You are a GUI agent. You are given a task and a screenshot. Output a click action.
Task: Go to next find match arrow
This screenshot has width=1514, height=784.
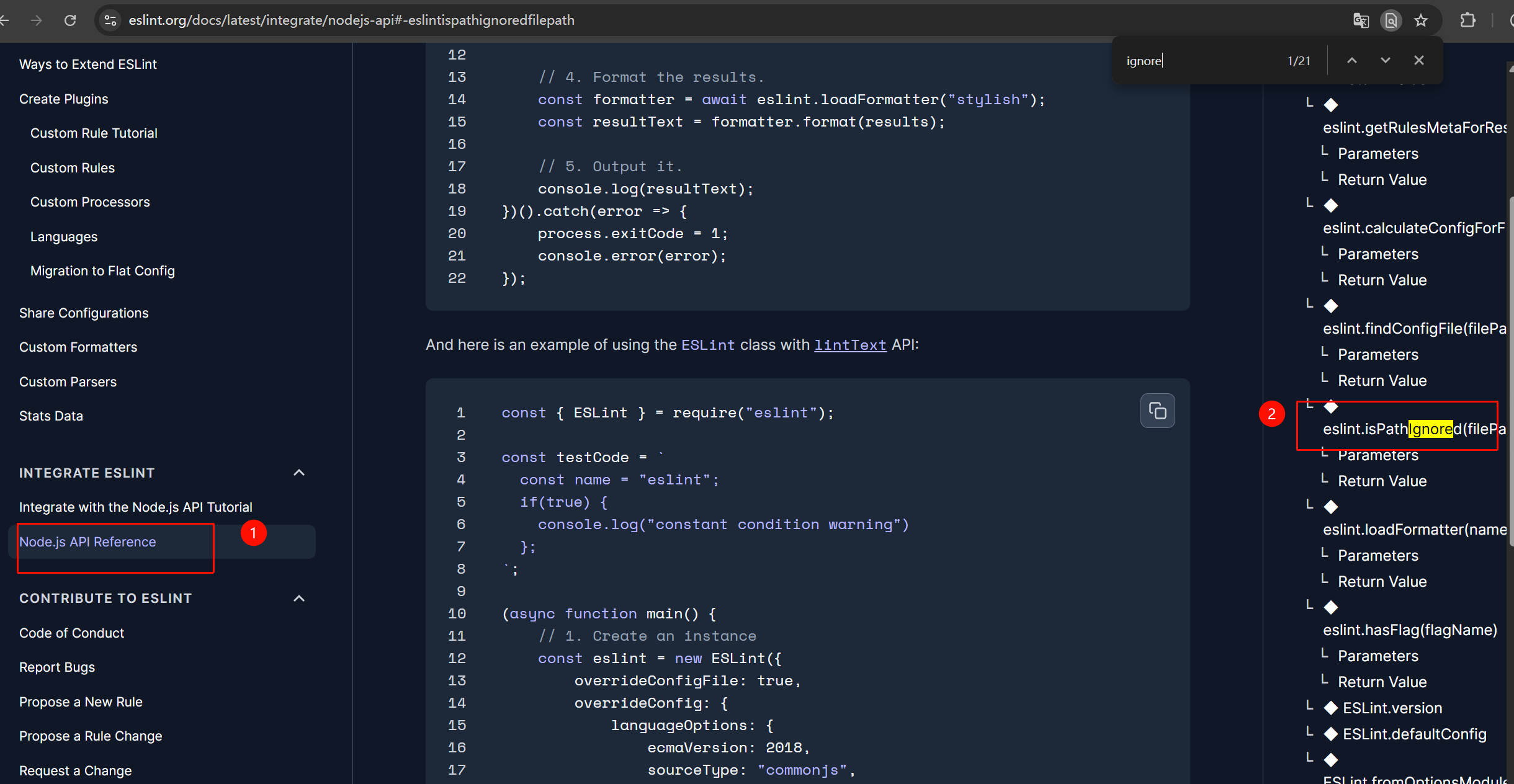pos(1385,60)
